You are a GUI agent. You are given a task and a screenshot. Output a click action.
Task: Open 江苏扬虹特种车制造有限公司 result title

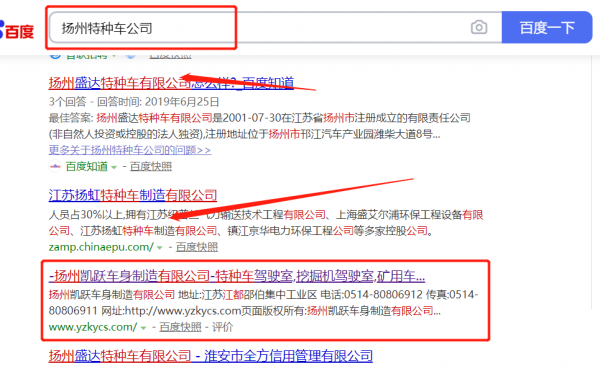[x=133, y=196]
